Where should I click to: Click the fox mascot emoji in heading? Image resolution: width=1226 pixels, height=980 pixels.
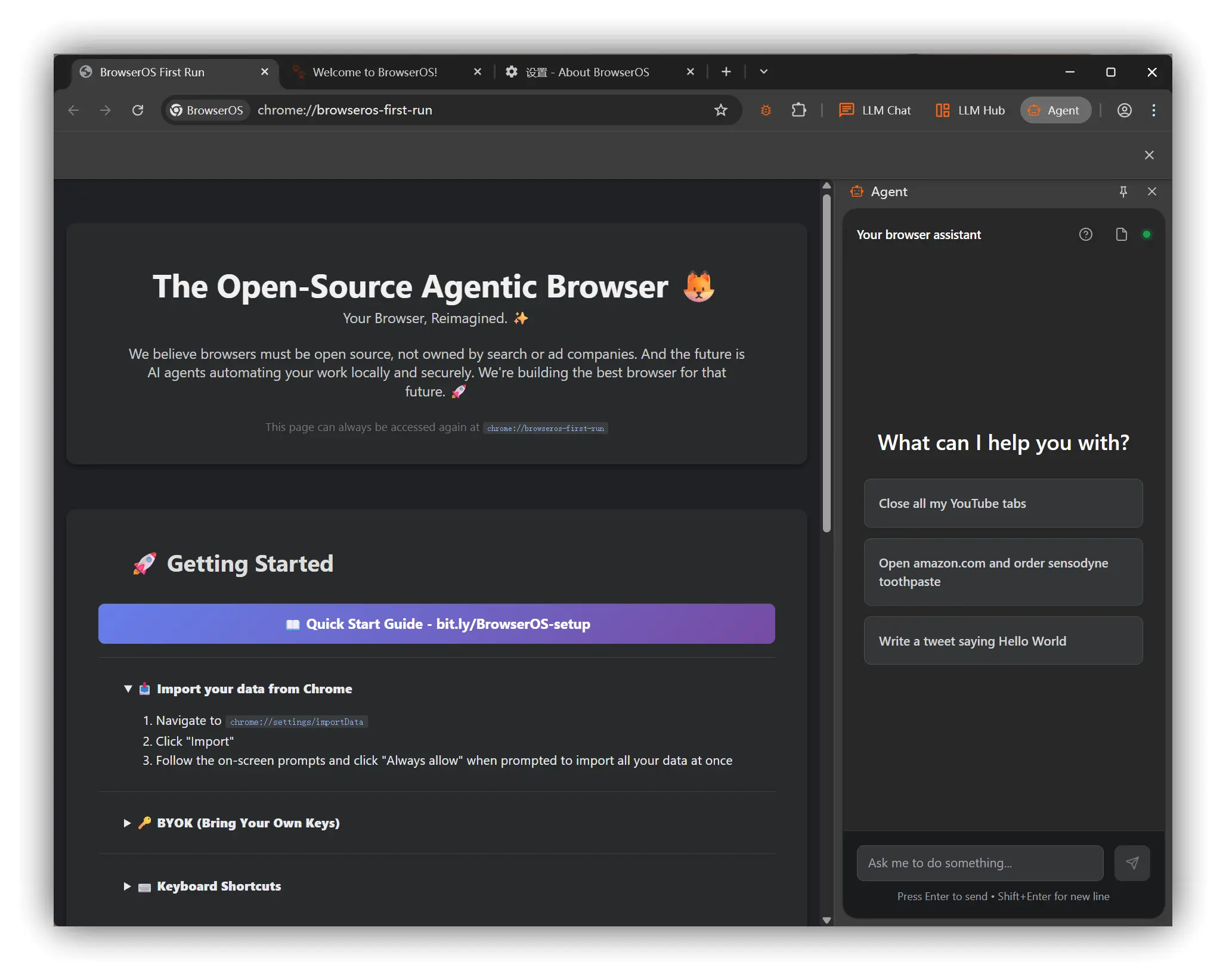pos(698,287)
